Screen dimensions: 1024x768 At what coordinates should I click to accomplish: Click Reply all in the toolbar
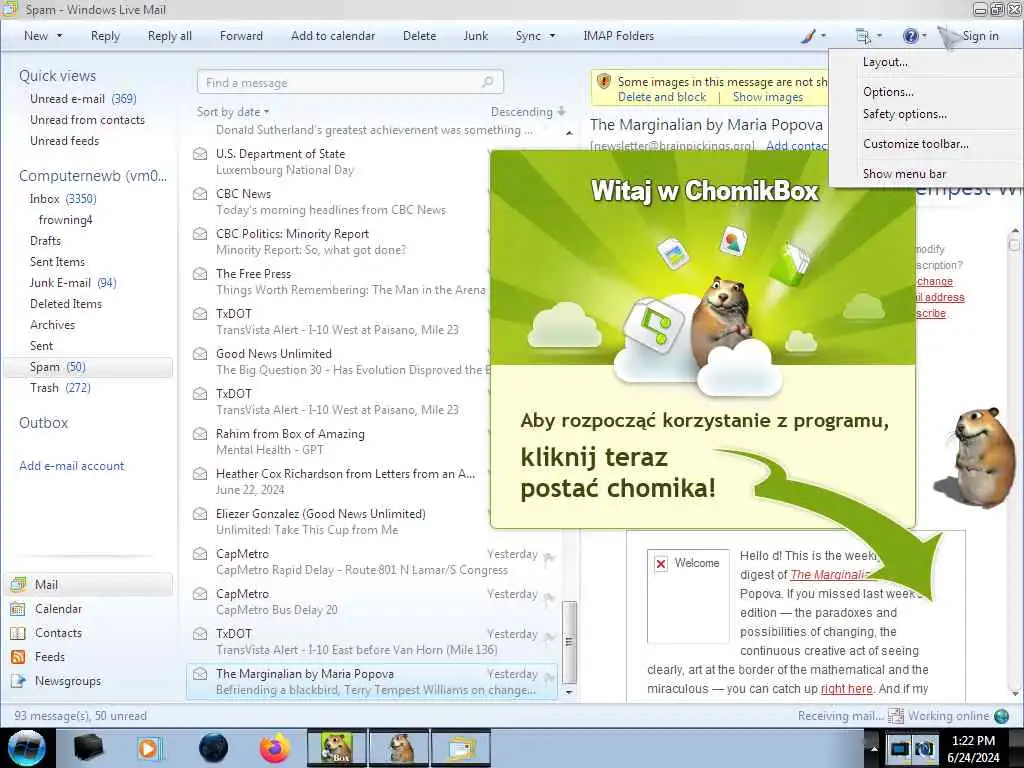tap(170, 36)
